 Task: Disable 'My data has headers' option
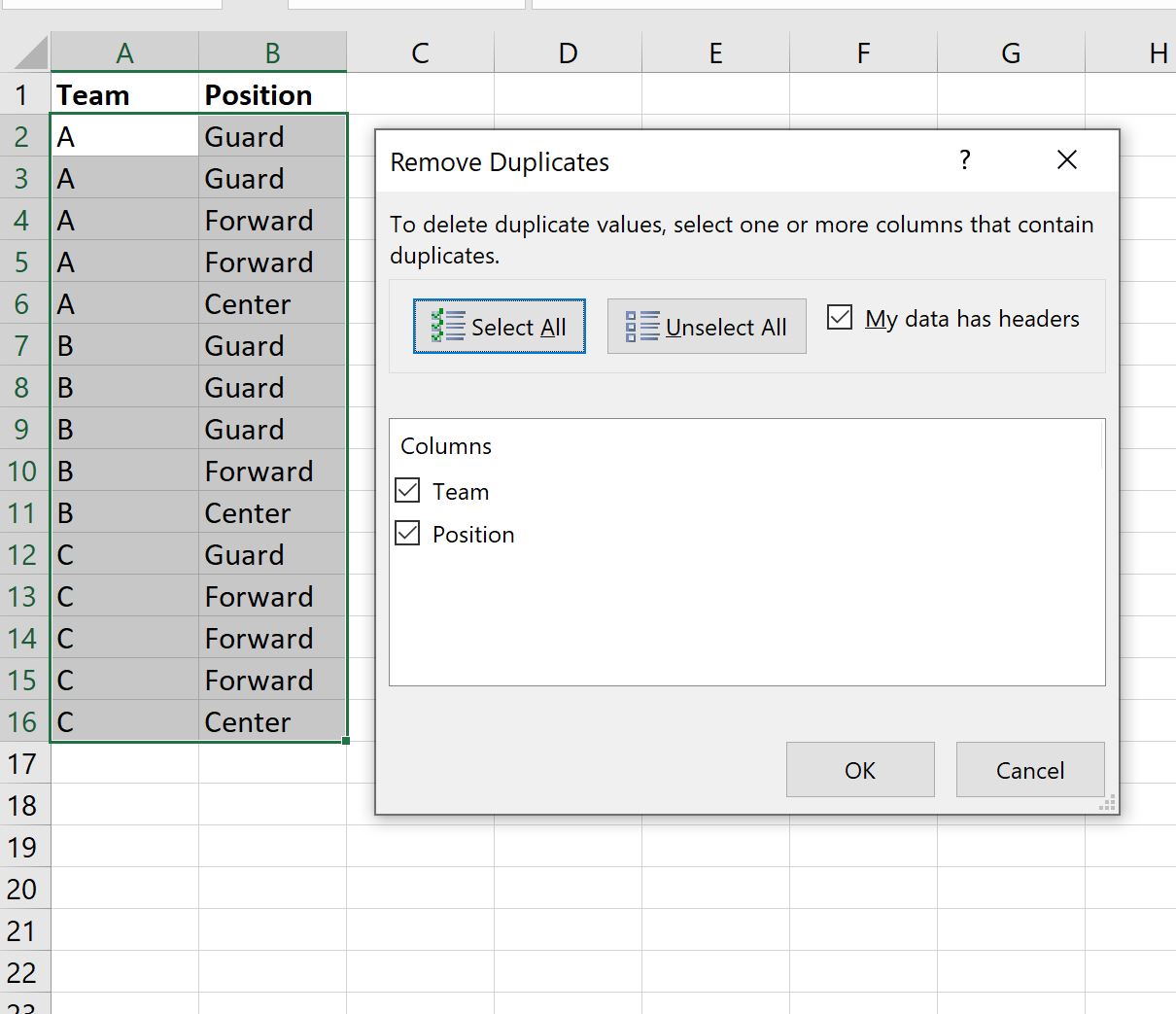(x=839, y=317)
